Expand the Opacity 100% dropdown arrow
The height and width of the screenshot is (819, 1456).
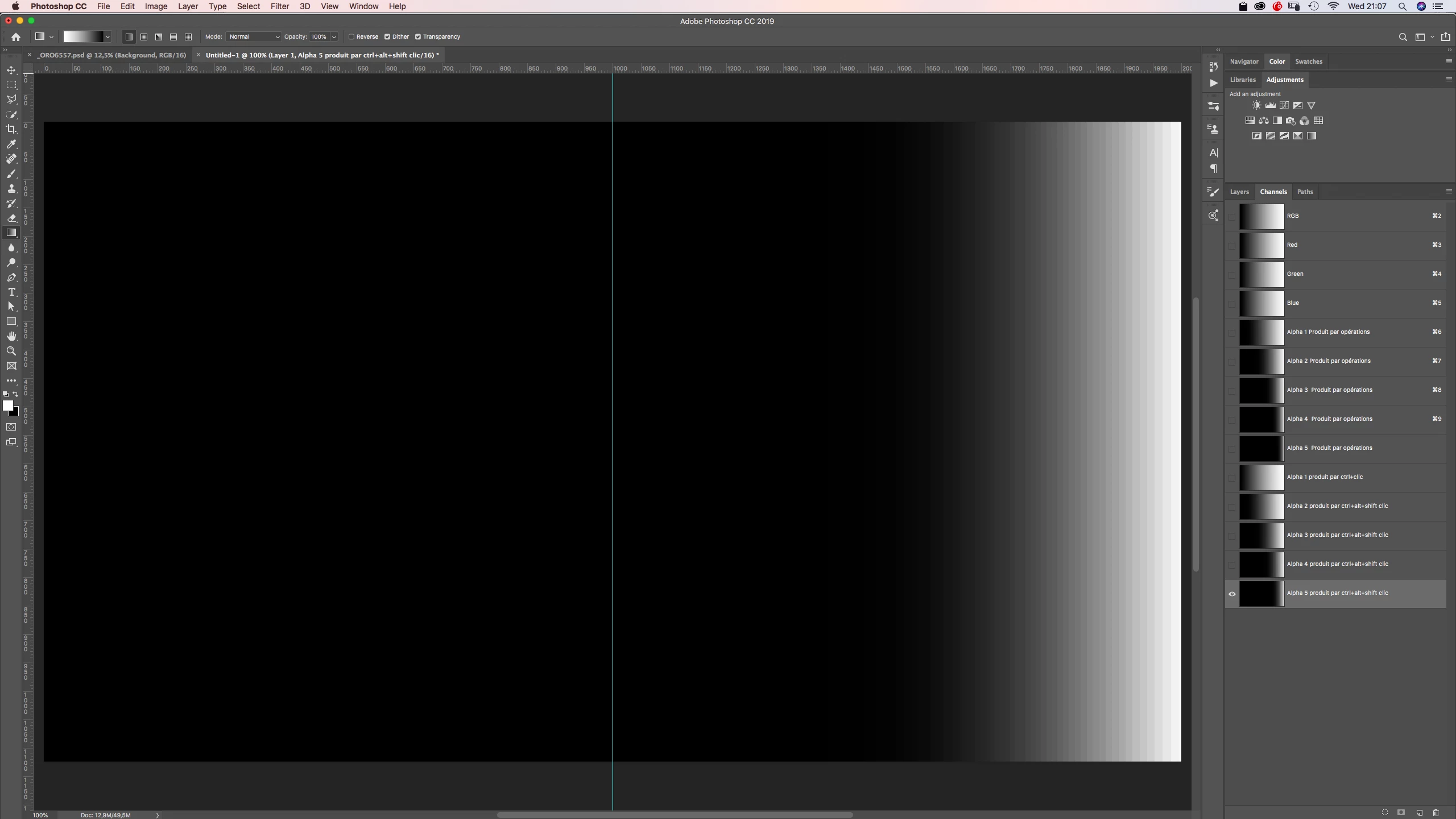(334, 37)
